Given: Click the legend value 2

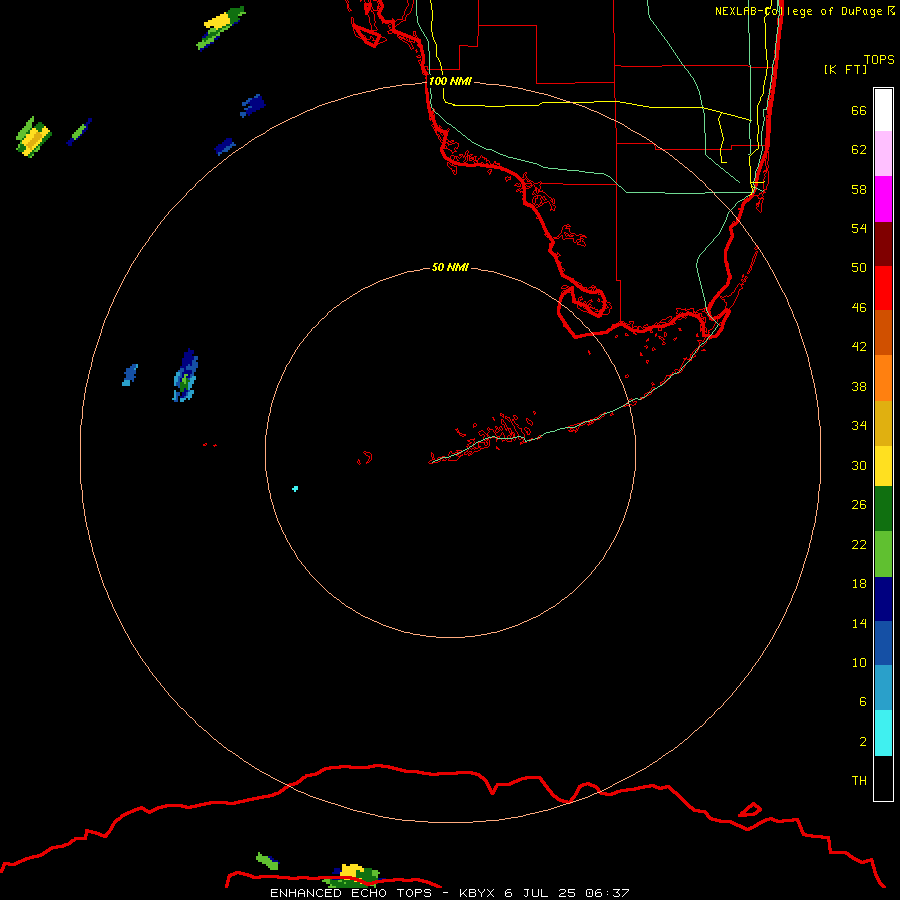Looking at the screenshot, I should [863, 742].
